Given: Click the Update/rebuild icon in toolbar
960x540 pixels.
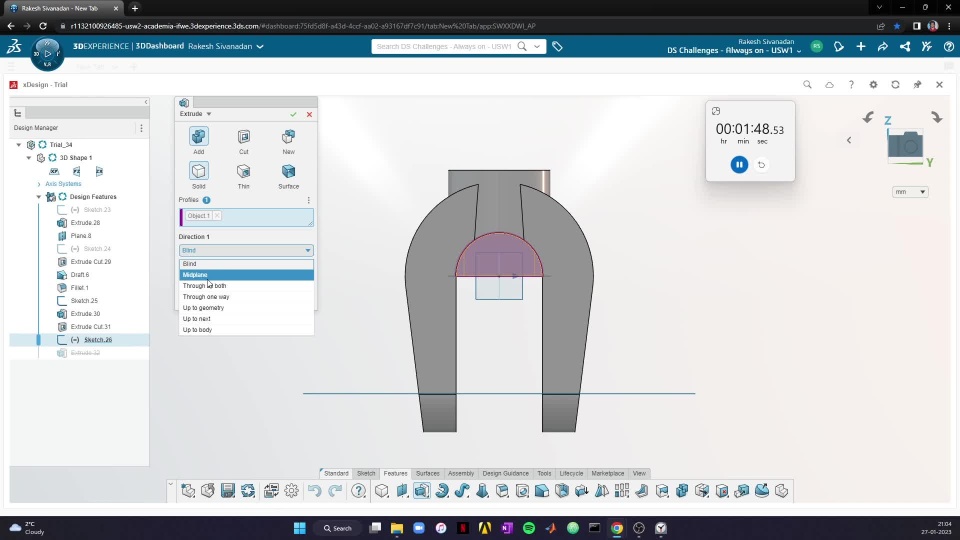Looking at the screenshot, I should pyautogui.click(x=248, y=490).
